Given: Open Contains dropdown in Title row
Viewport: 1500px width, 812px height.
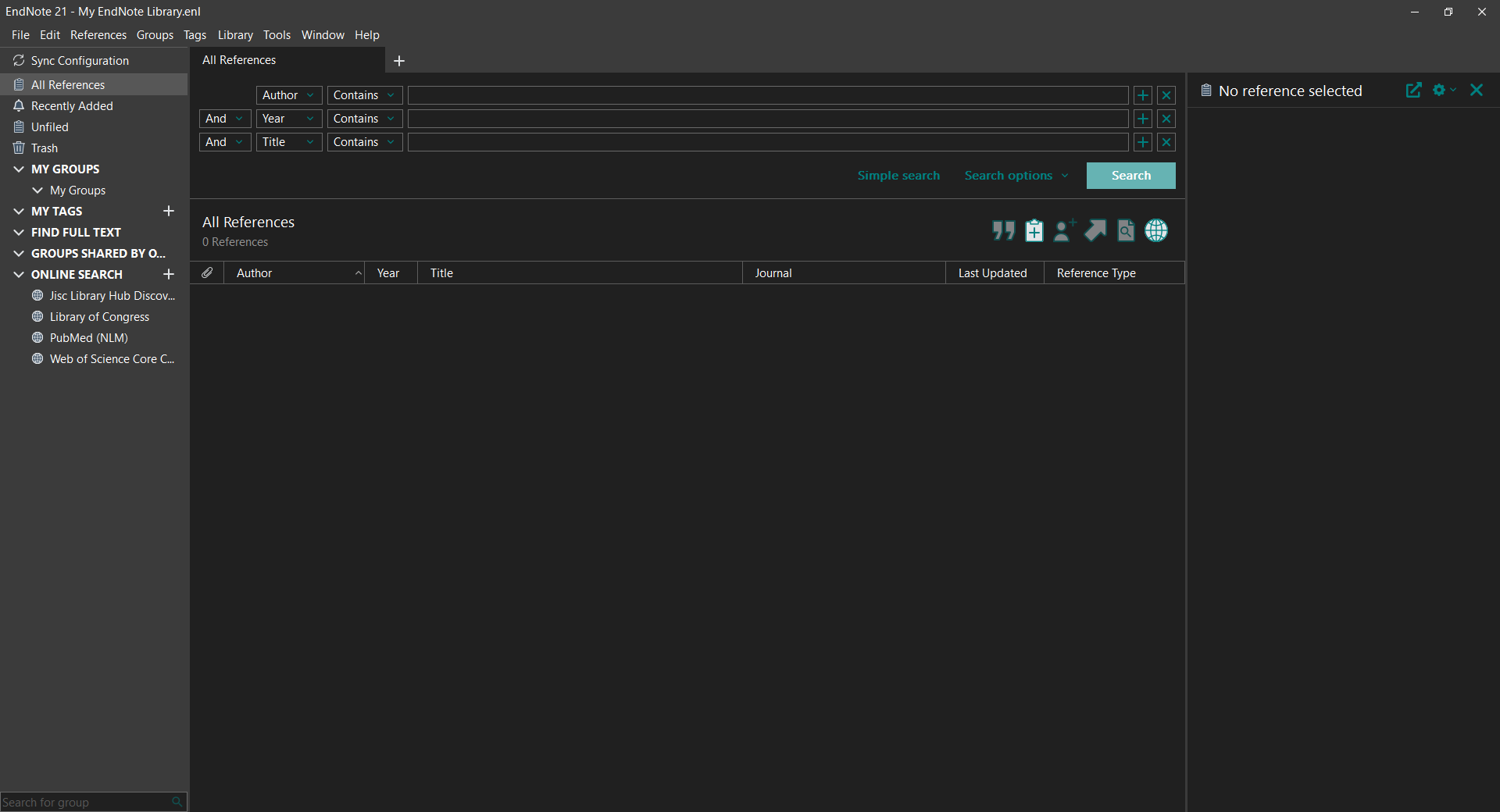Looking at the screenshot, I should tap(365, 142).
